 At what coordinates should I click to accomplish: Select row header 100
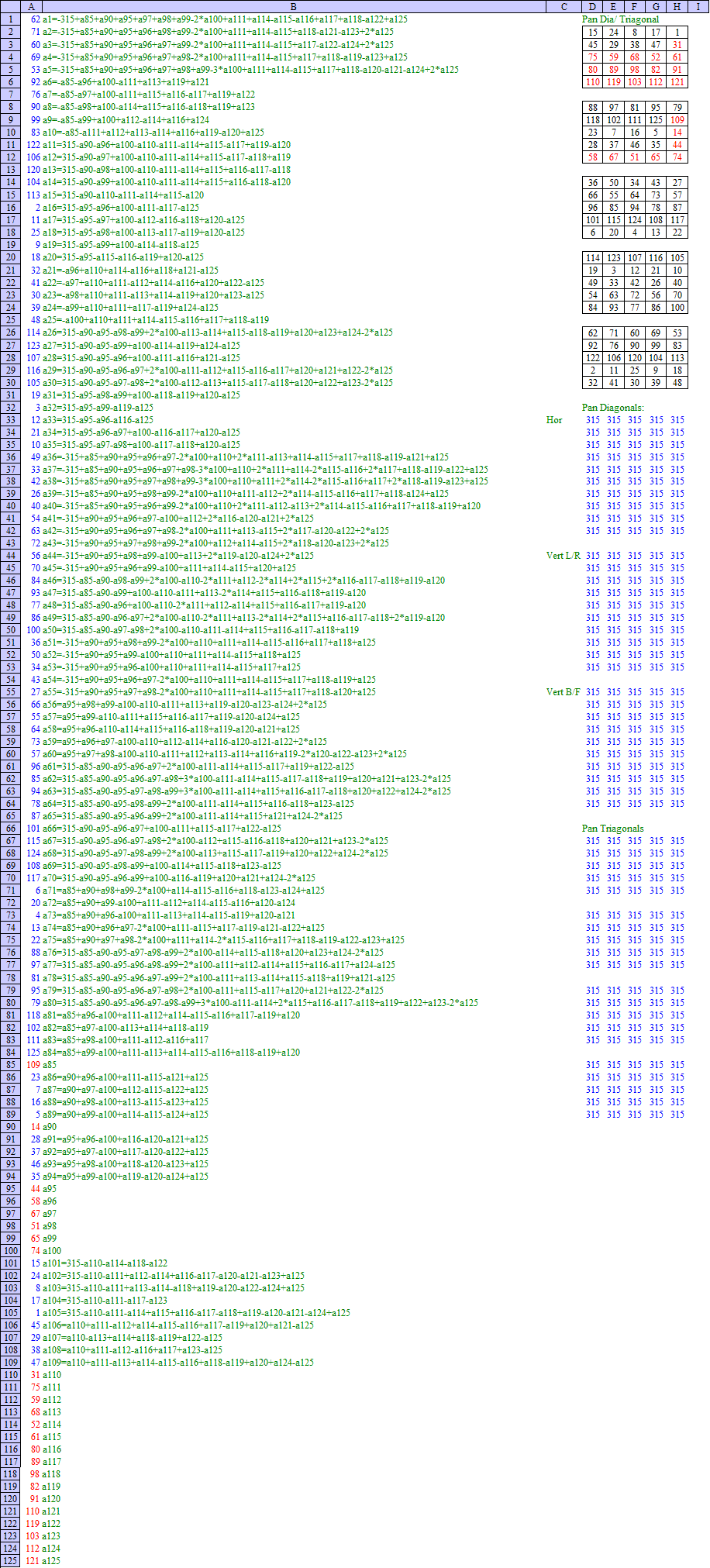[x=11, y=1250]
